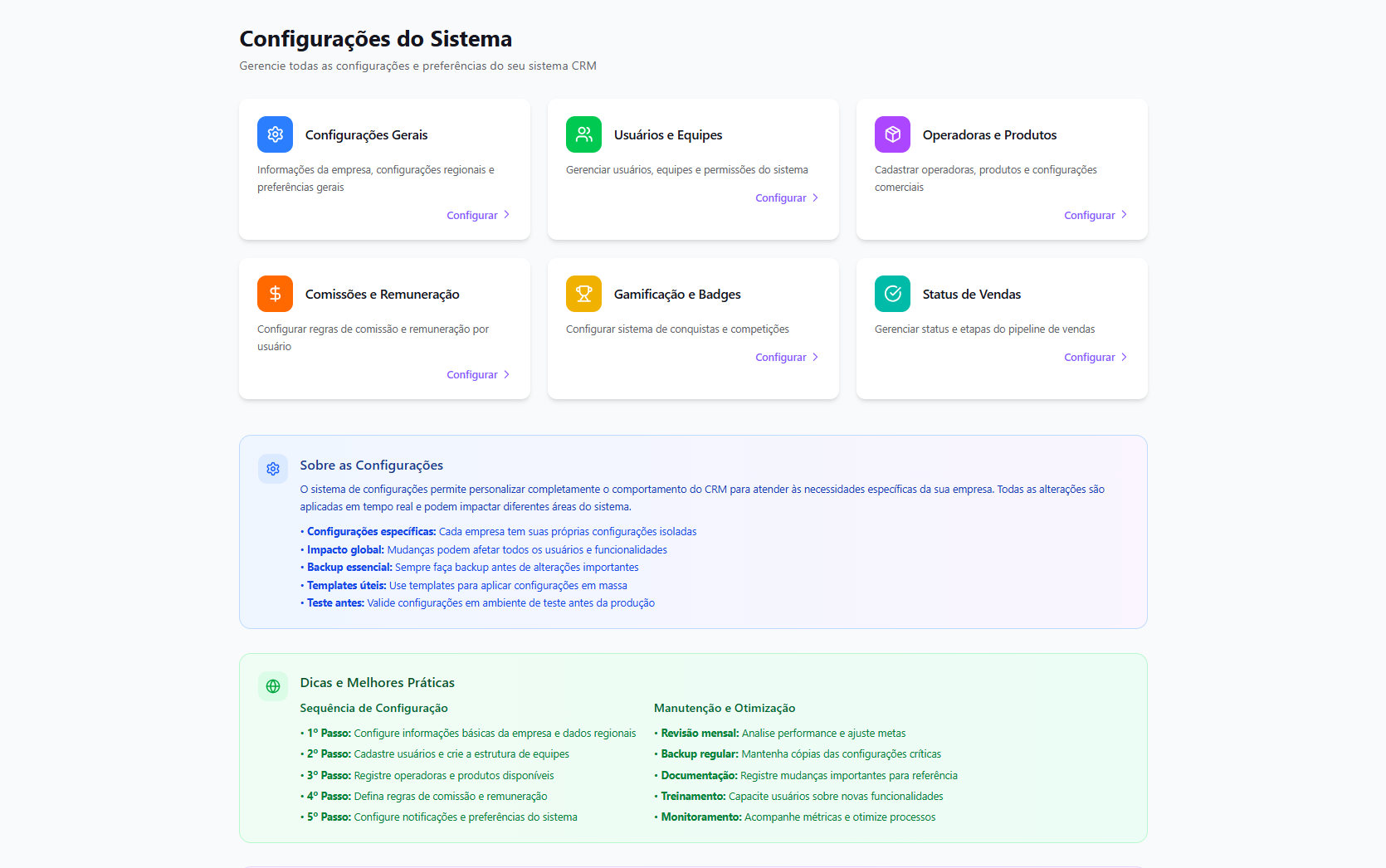This screenshot has height=868, width=1386.
Task: Click chevron arrow in Gamificação e Badges card
Action: tap(815, 357)
